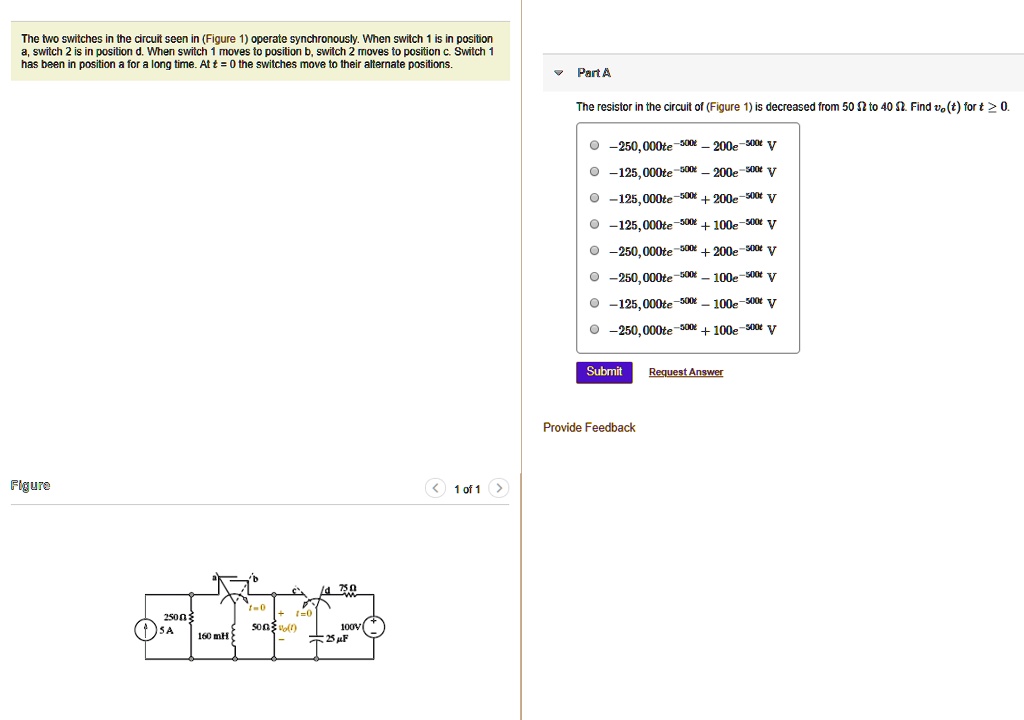Viewport: 1024px width, 720px height.
Task: Select the −250,000te−500t − 100e−500t V answer
Action: tap(594, 277)
